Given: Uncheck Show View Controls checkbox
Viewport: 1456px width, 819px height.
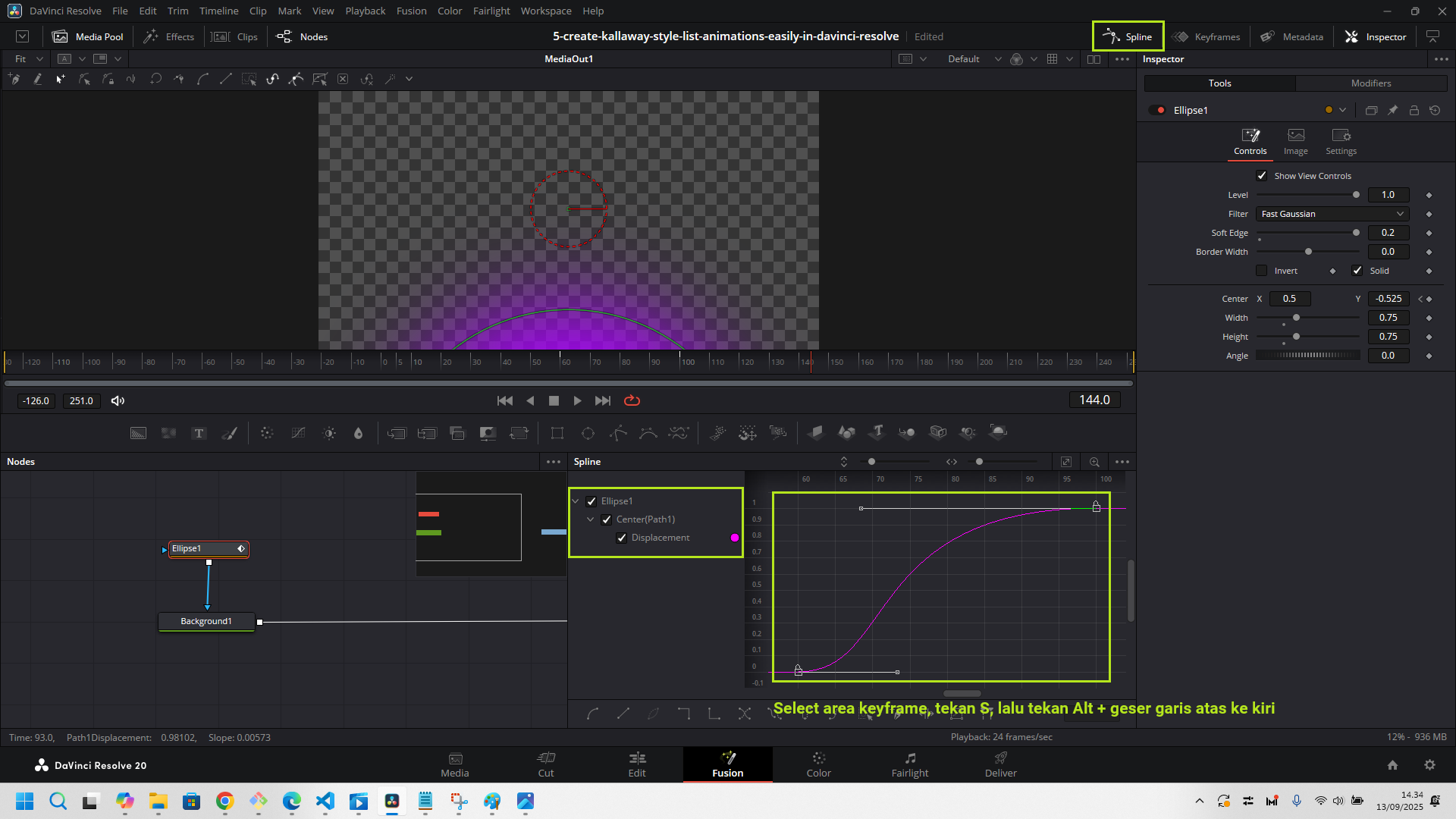Looking at the screenshot, I should point(1262,176).
